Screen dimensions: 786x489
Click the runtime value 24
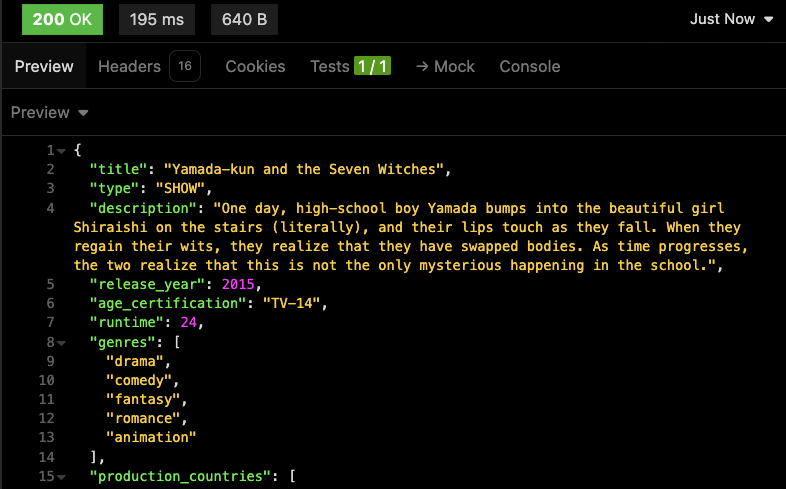pyautogui.click(x=188, y=322)
